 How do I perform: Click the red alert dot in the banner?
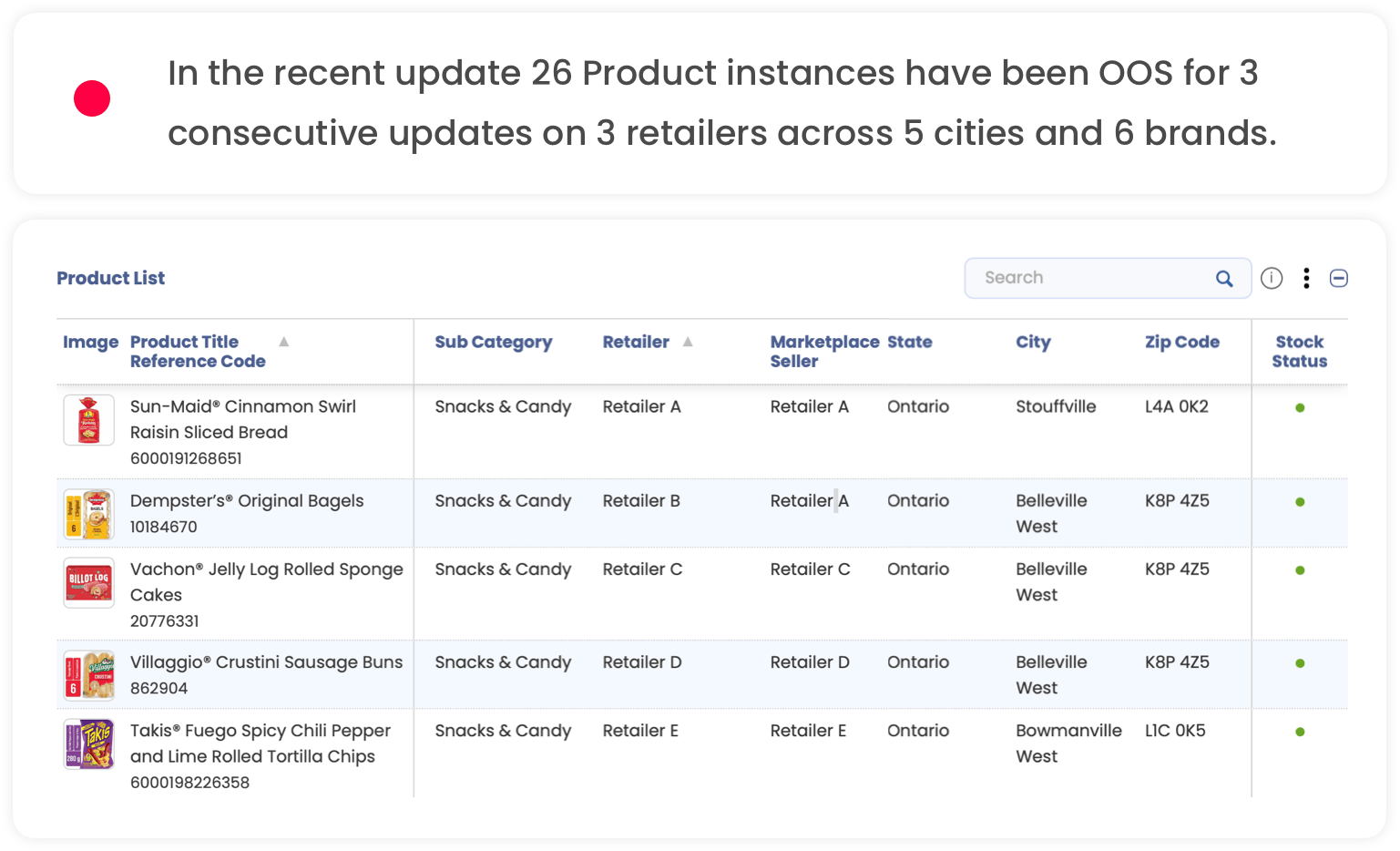[x=92, y=98]
